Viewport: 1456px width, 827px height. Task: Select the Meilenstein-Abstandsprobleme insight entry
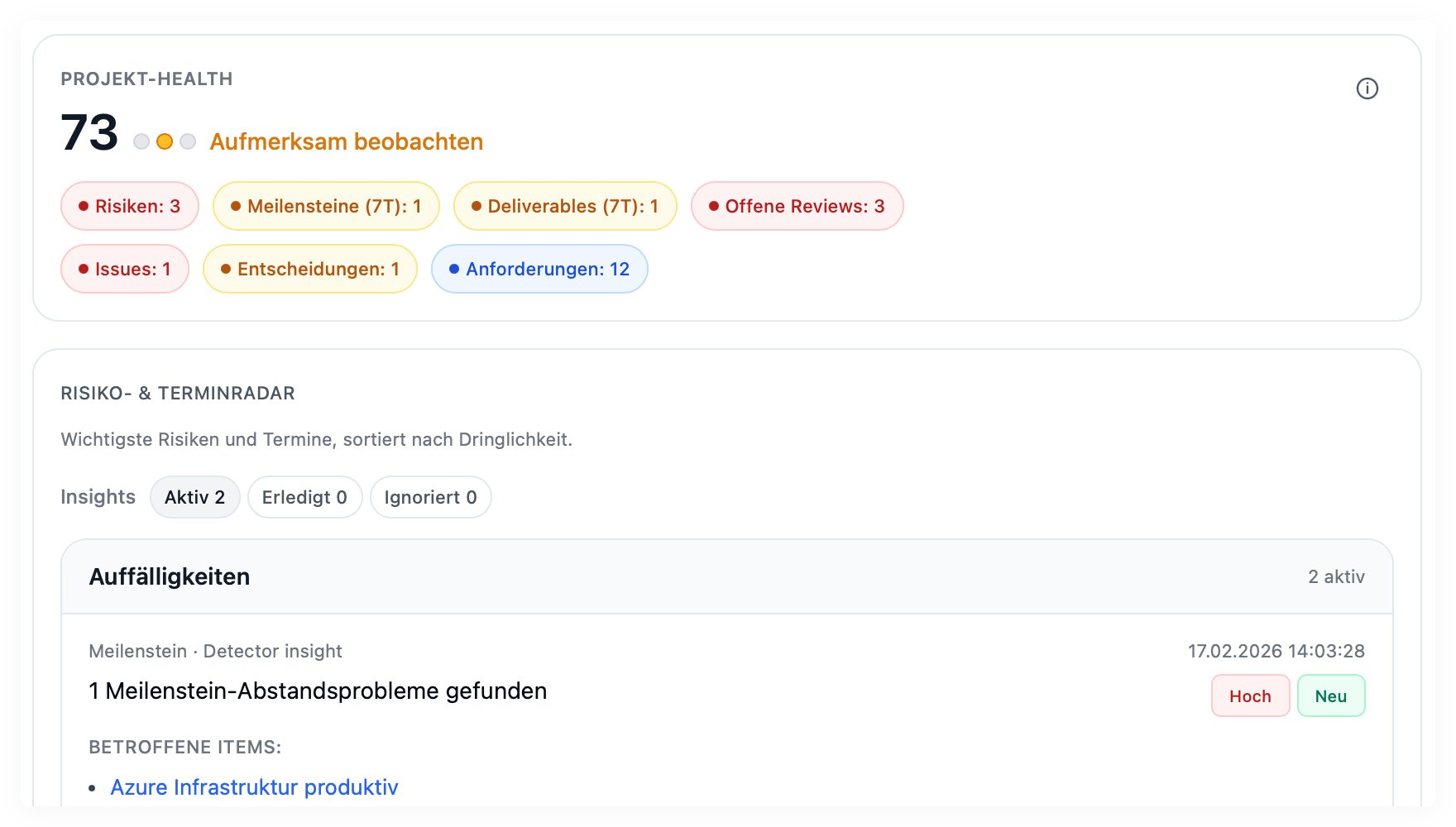[318, 691]
